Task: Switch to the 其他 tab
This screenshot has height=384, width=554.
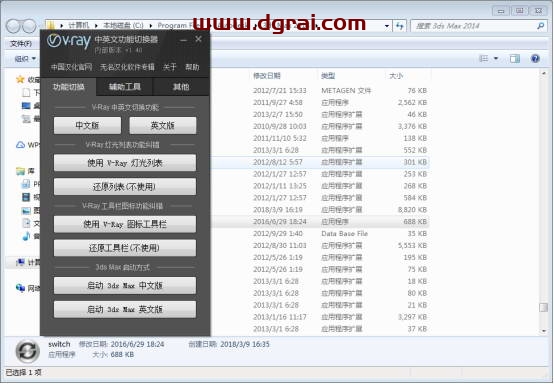Action: [x=181, y=87]
